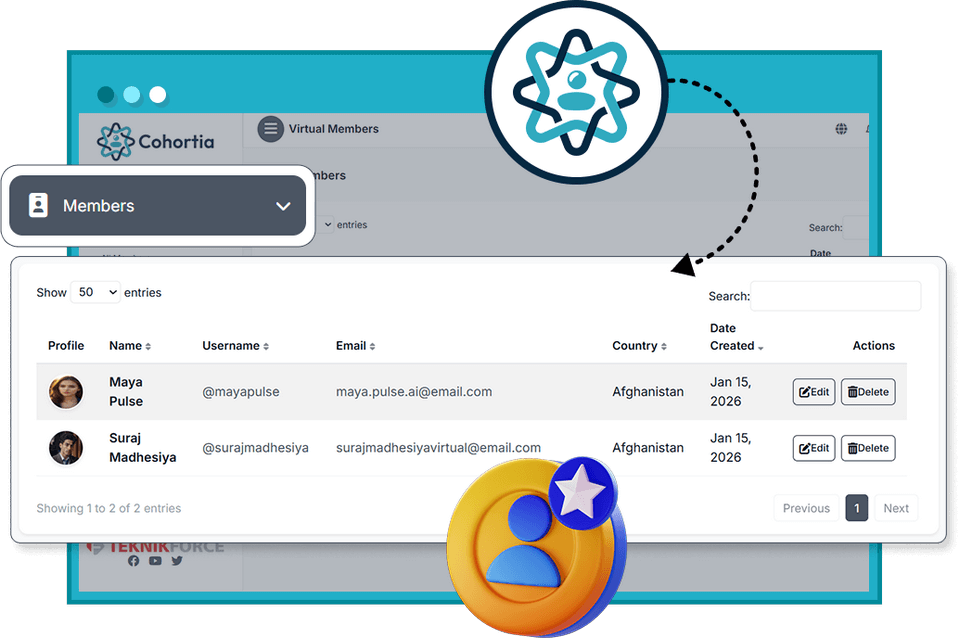Click username @surajmadhesiya
This screenshot has height=638, width=960.
(x=255, y=448)
